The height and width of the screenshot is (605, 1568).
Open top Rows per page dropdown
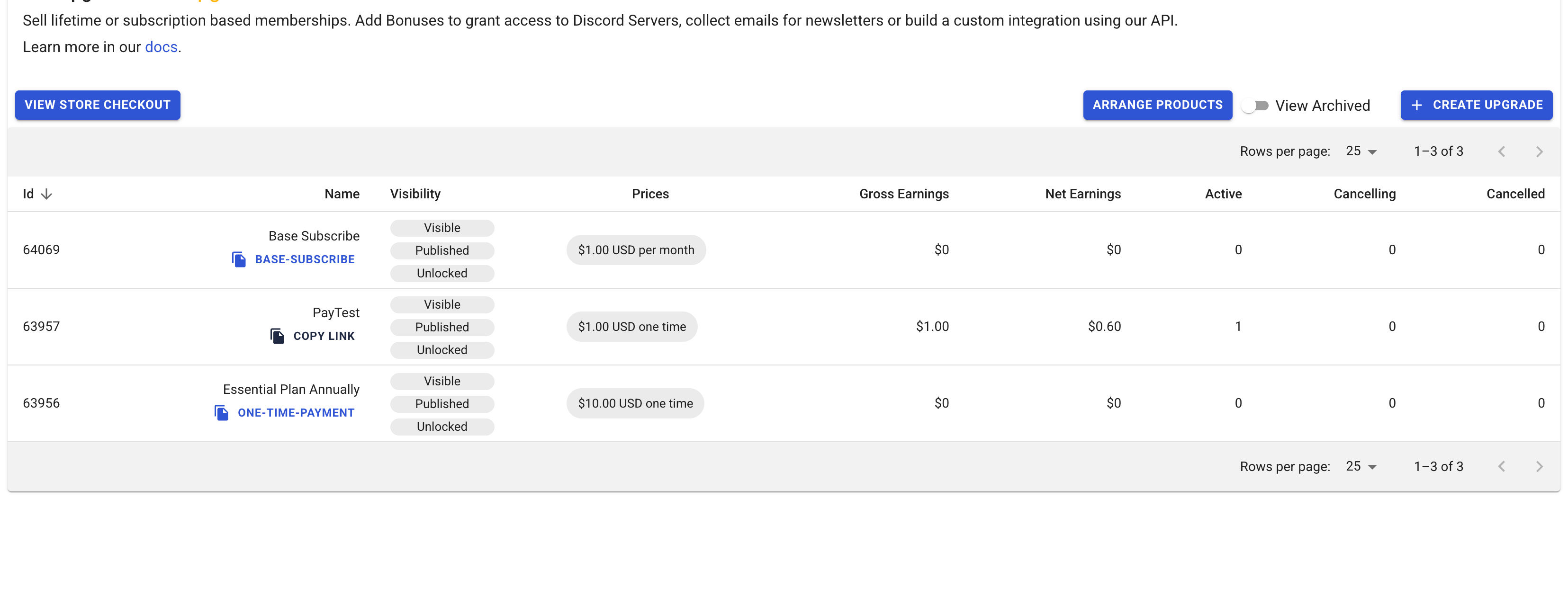click(x=1361, y=151)
